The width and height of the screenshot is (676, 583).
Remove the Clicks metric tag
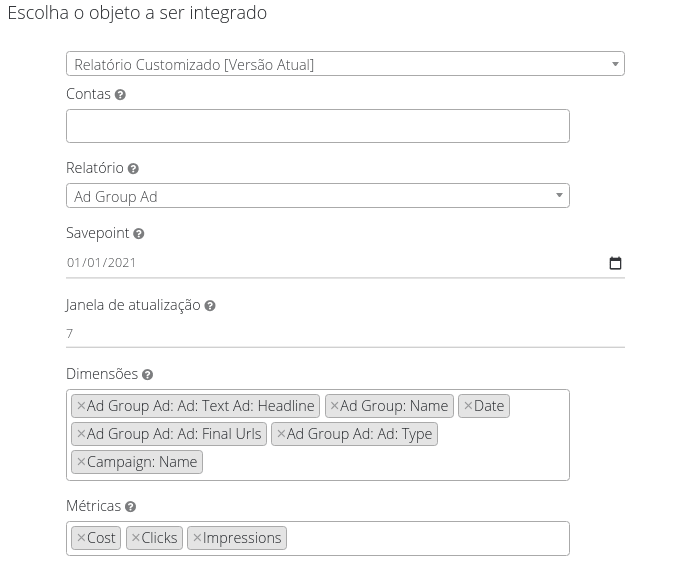point(136,538)
